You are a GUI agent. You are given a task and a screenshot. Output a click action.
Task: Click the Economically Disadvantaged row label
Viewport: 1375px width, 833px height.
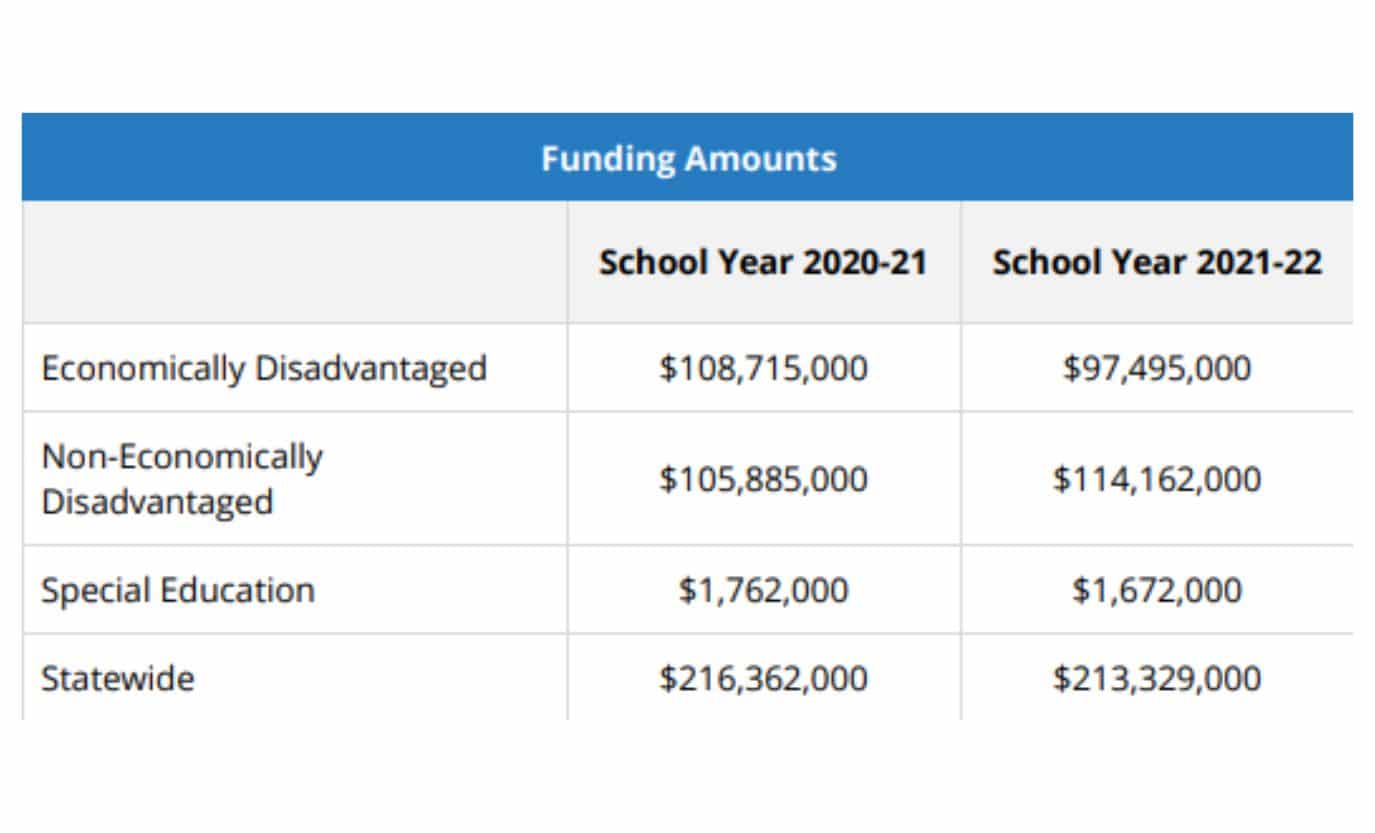click(264, 368)
